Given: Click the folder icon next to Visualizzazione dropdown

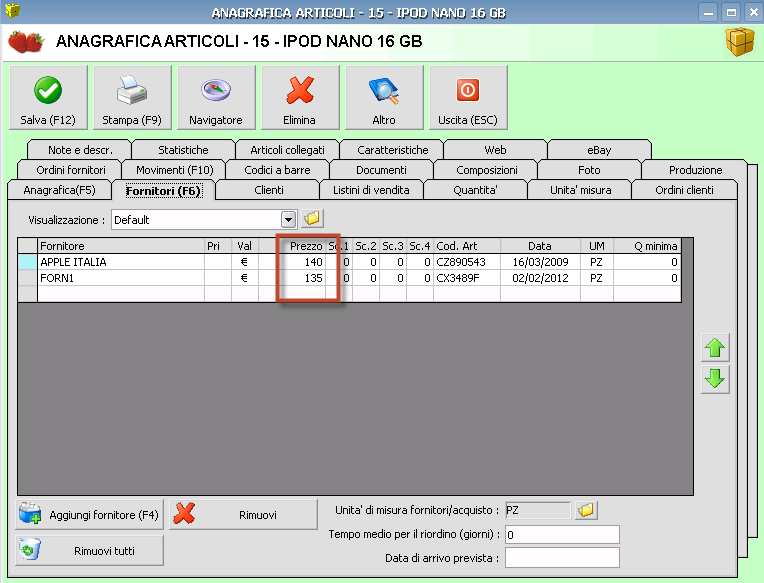Looking at the screenshot, I should pyautogui.click(x=312, y=218).
